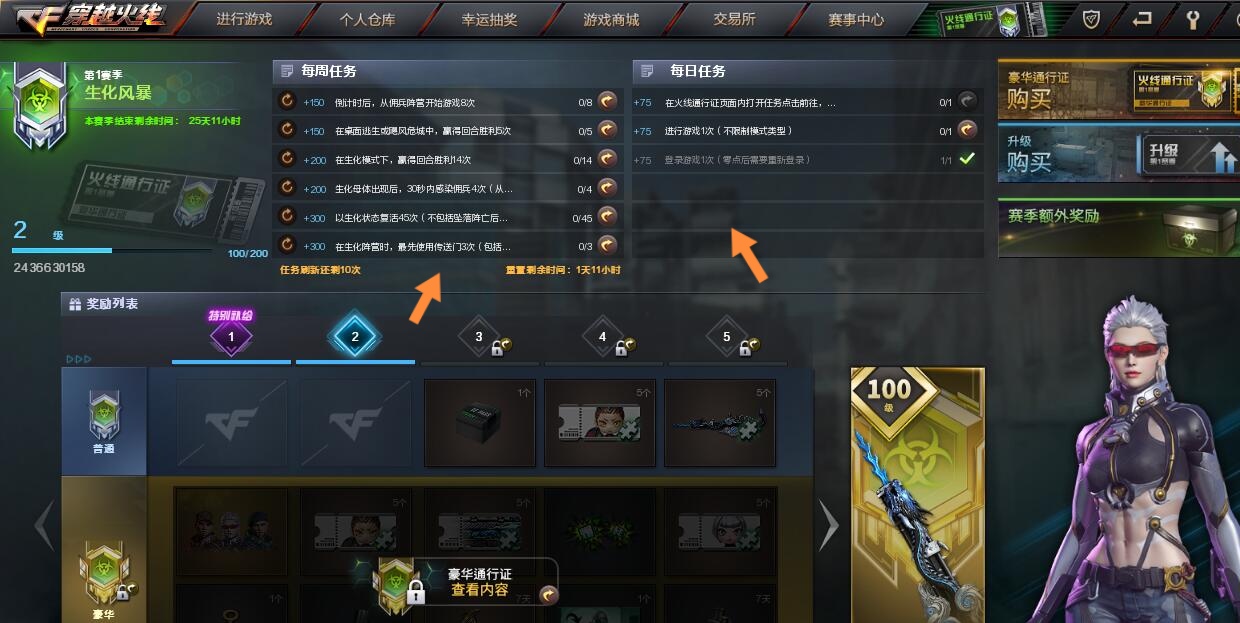
Task: Open the shield security icon in top bar
Action: 1092,18
